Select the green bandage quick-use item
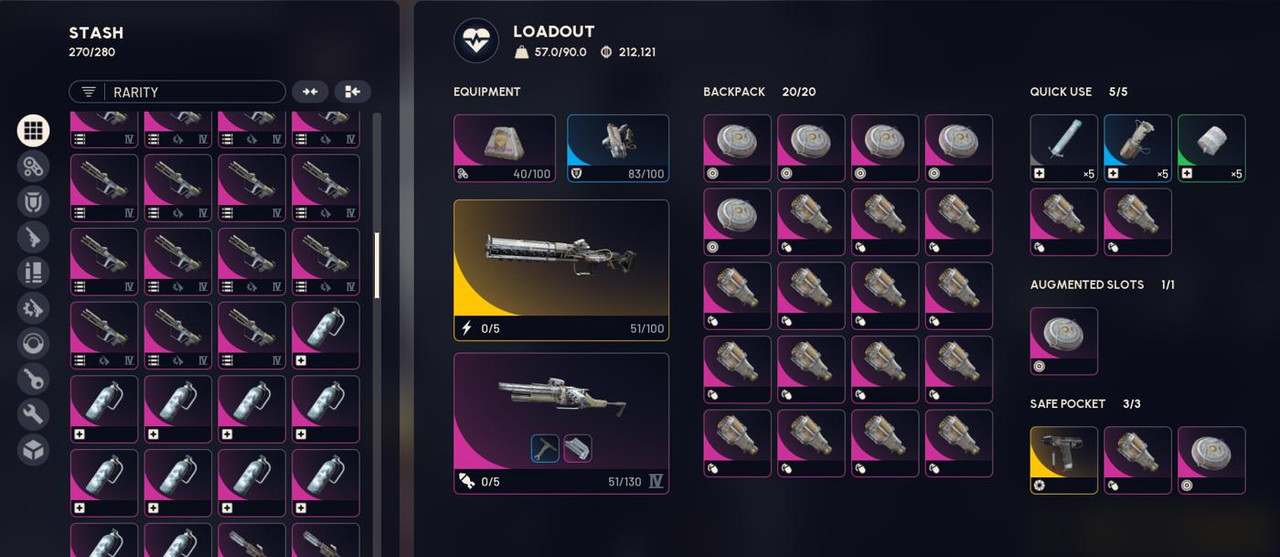1280x557 pixels. [x=1212, y=148]
